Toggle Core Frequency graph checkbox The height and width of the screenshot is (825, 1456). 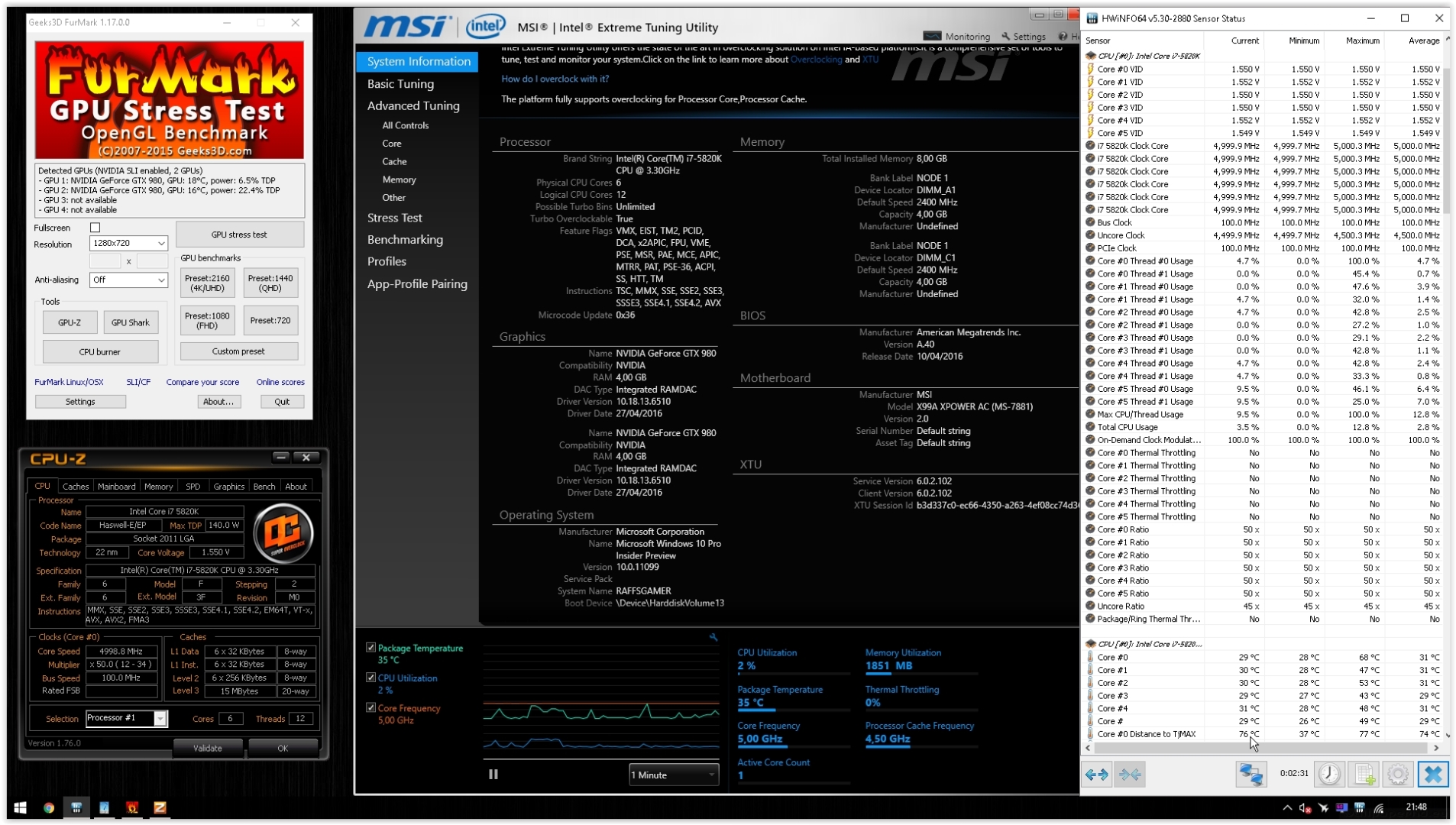(x=371, y=708)
